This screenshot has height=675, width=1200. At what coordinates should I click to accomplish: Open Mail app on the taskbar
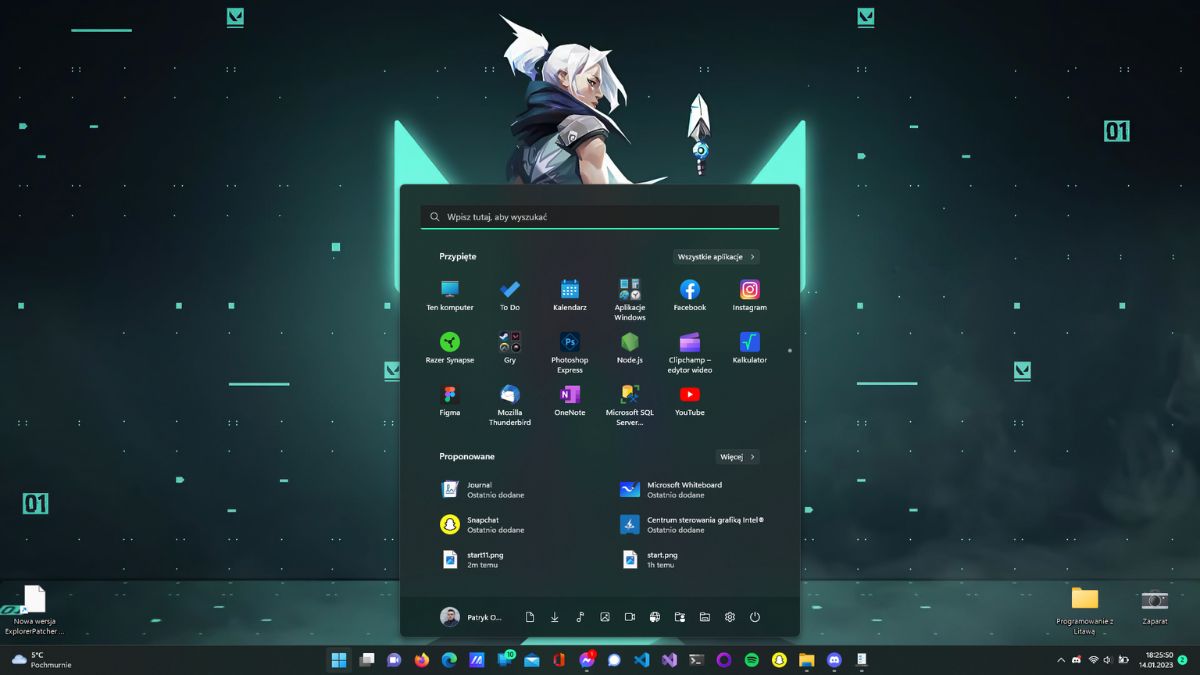tap(532, 660)
